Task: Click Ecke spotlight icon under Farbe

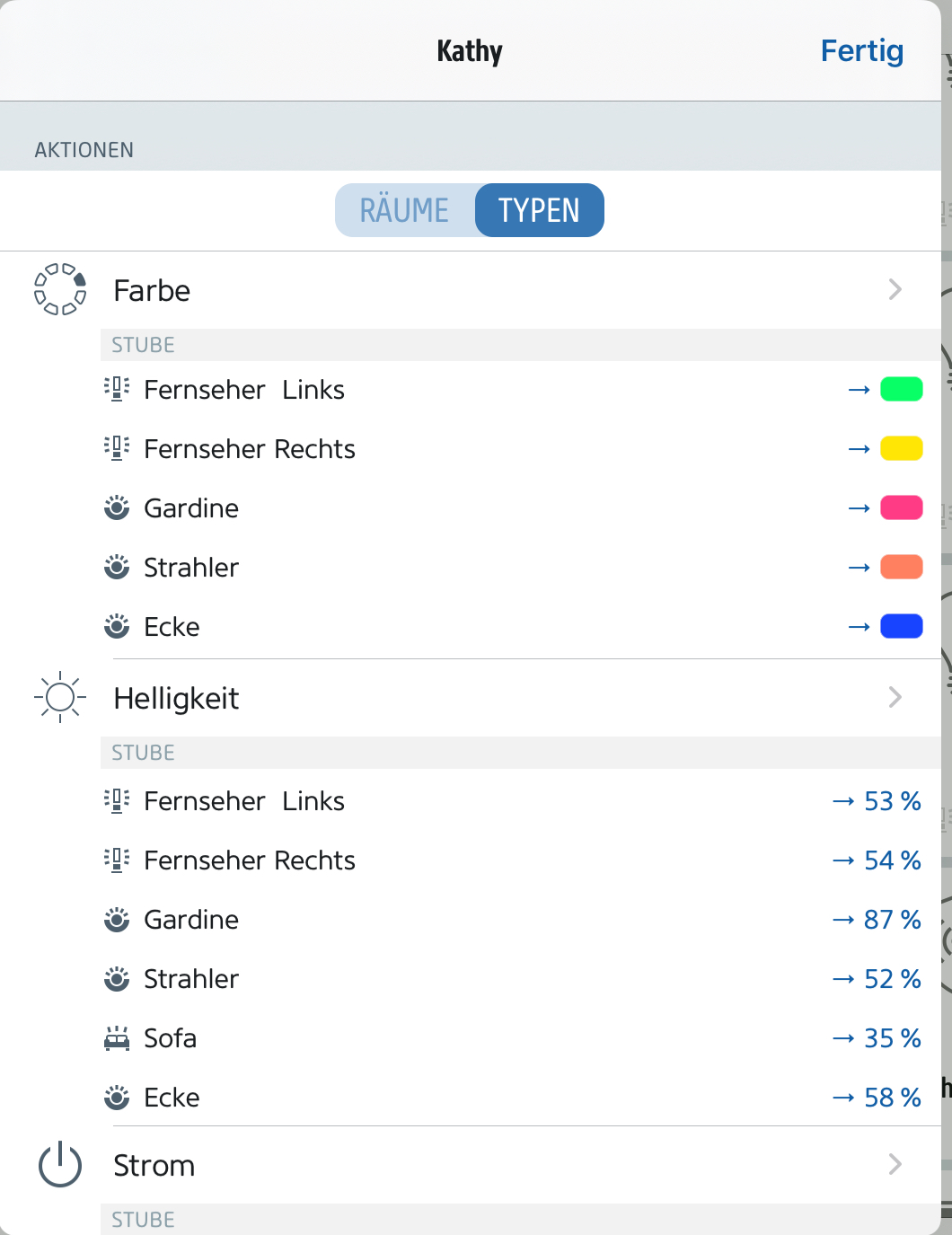Action: pos(117,626)
